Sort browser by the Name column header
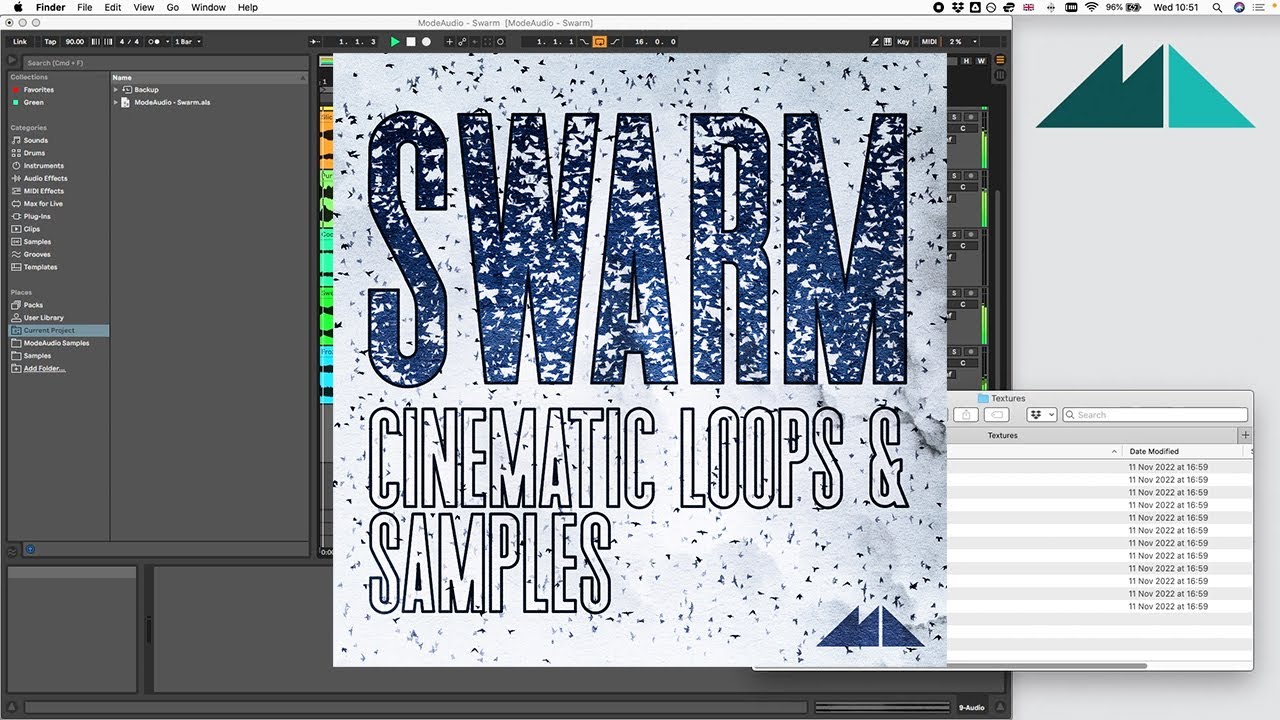1280x720 pixels. pos(209,77)
